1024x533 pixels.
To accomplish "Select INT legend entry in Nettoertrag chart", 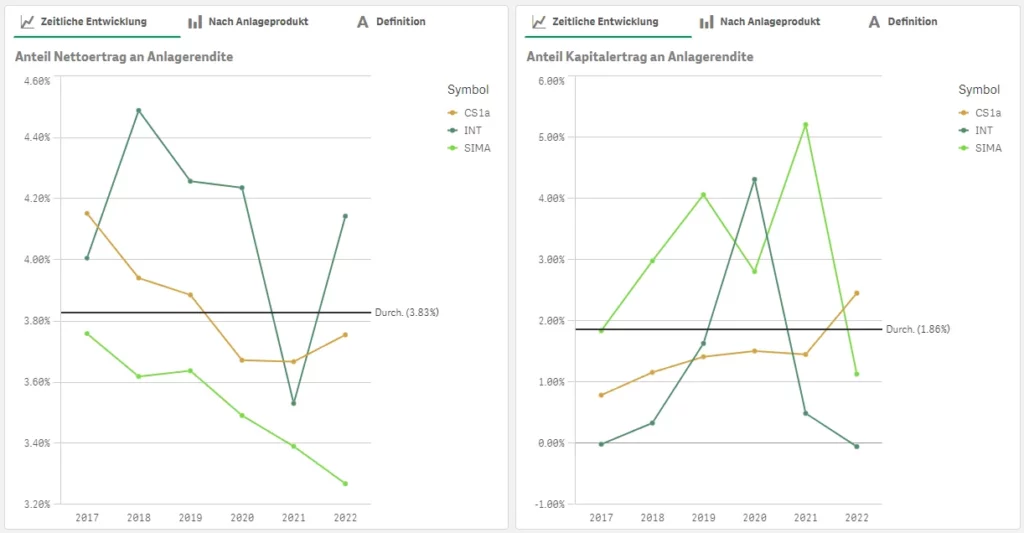I will pos(471,131).
